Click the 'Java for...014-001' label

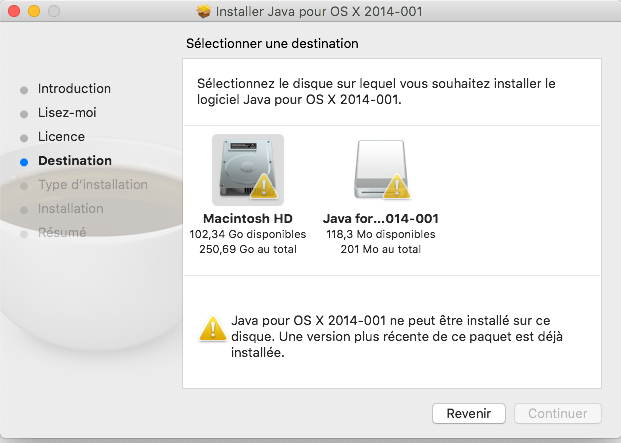[x=381, y=219]
